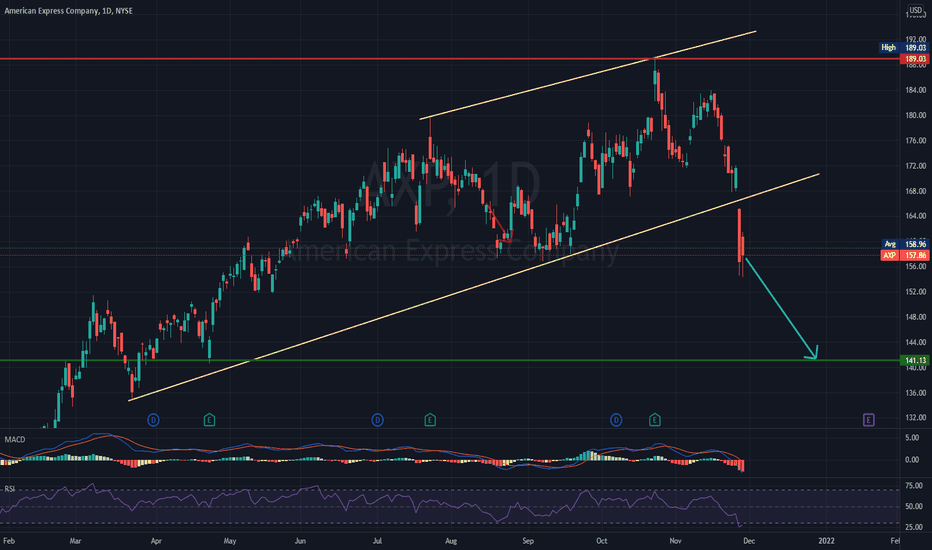This screenshot has height=550, width=932.
Task: Click the 132.00 price axis value
Action: 915,418
